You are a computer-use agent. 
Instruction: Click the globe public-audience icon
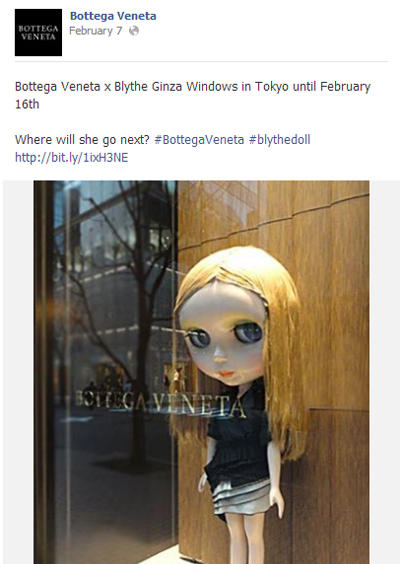(x=134, y=31)
